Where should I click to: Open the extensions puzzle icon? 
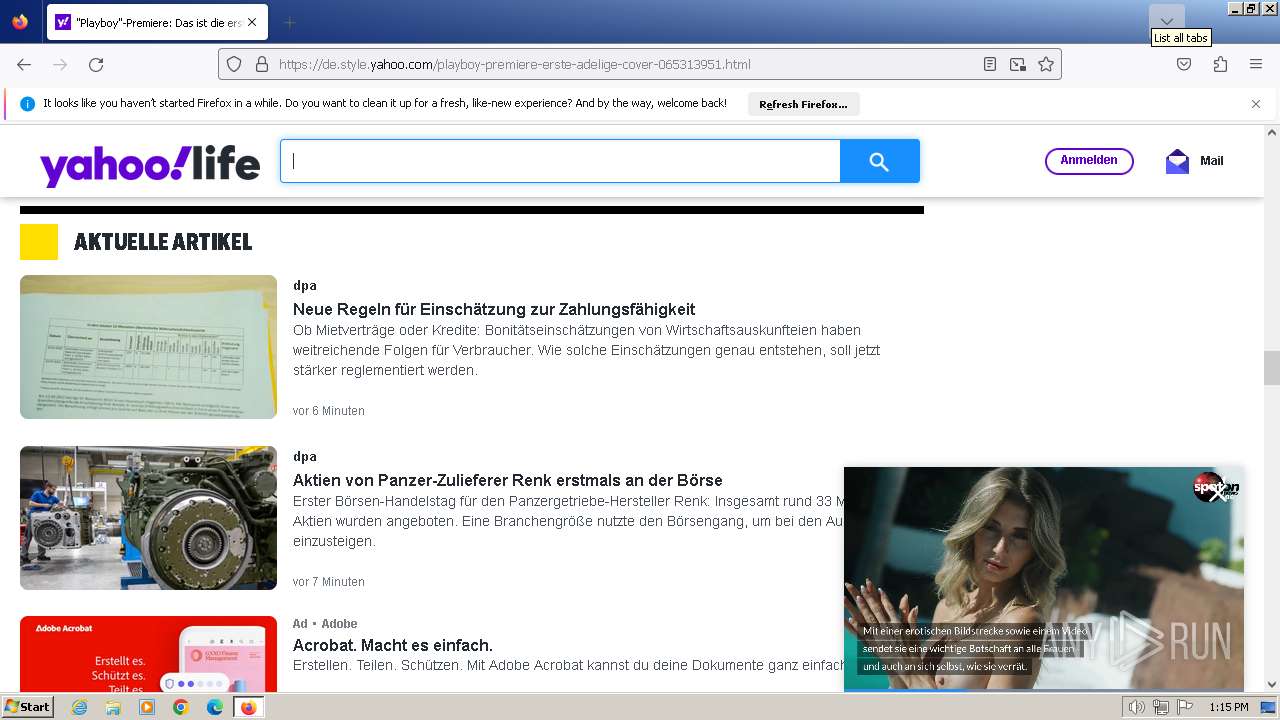[1220, 64]
